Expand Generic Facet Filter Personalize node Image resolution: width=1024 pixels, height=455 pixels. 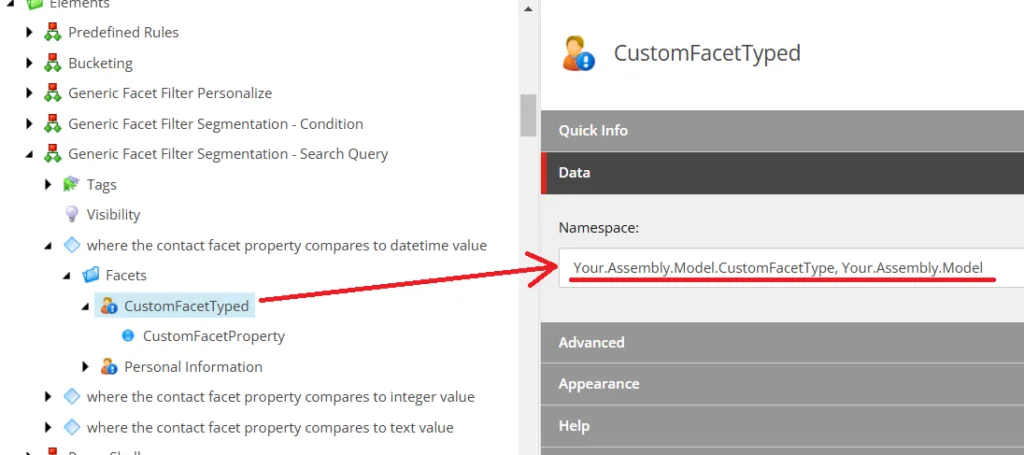click(29, 93)
